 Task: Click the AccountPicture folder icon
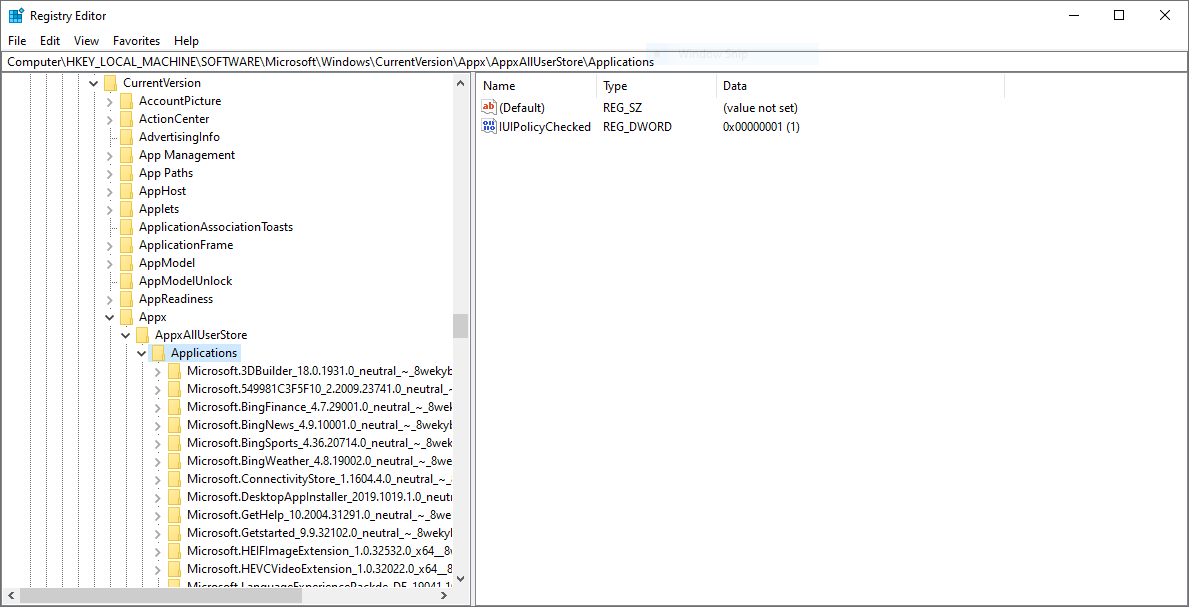(127, 100)
